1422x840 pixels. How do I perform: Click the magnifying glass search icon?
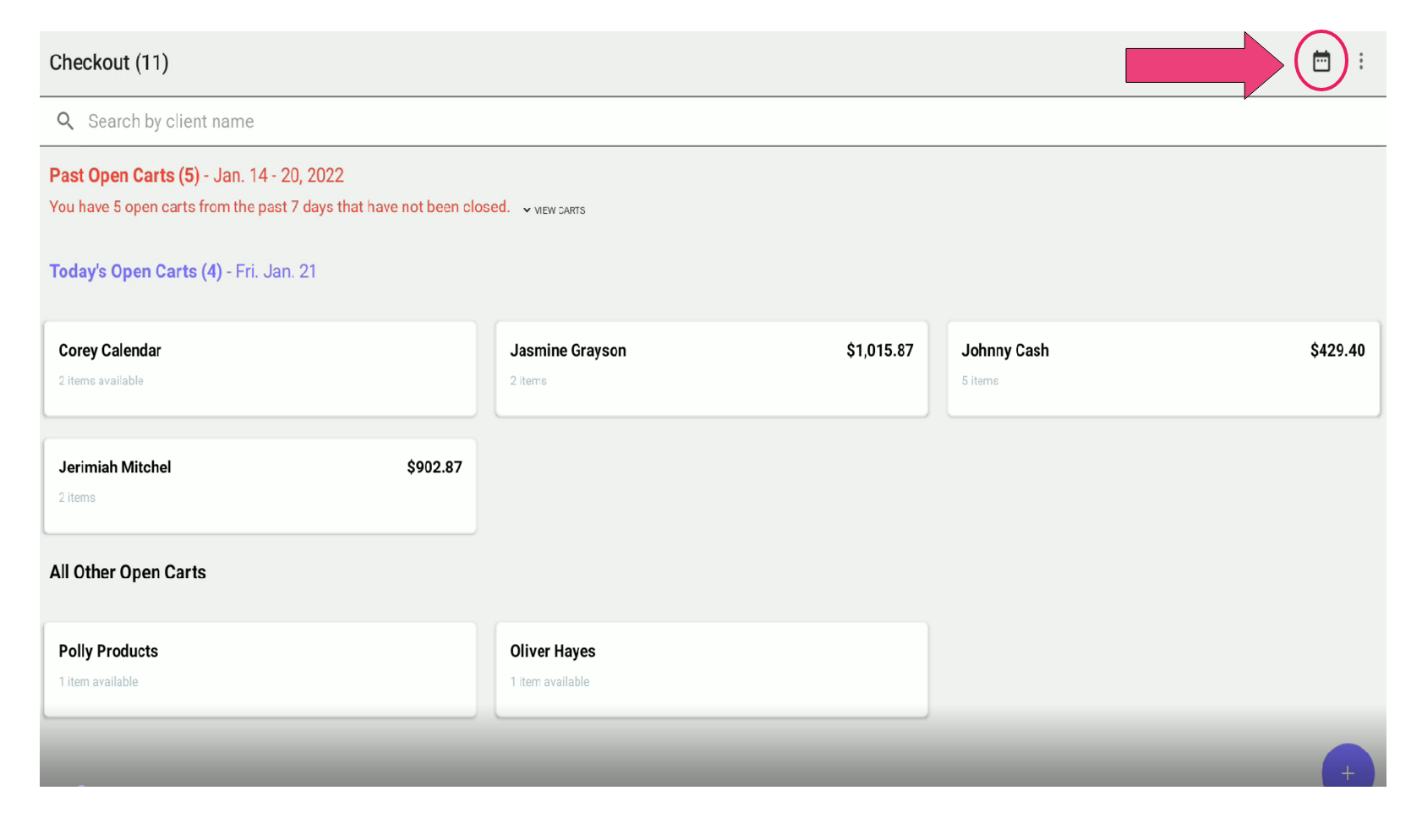(x=65, y=121)
